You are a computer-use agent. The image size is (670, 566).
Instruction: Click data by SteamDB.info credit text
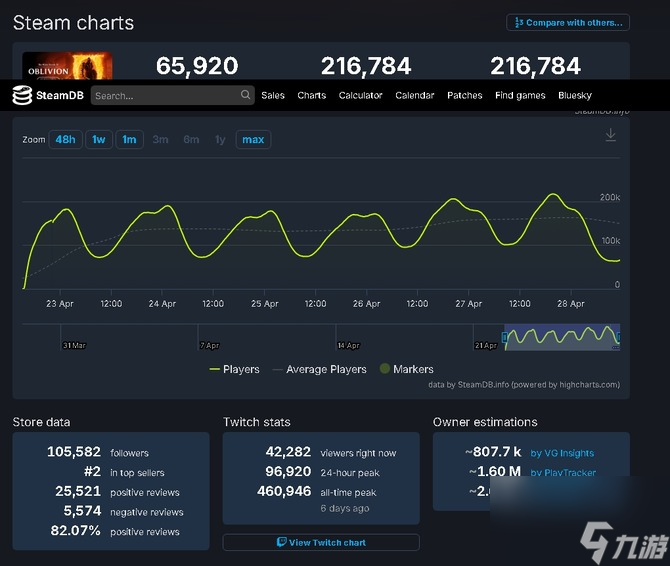[x=524, y=384]
